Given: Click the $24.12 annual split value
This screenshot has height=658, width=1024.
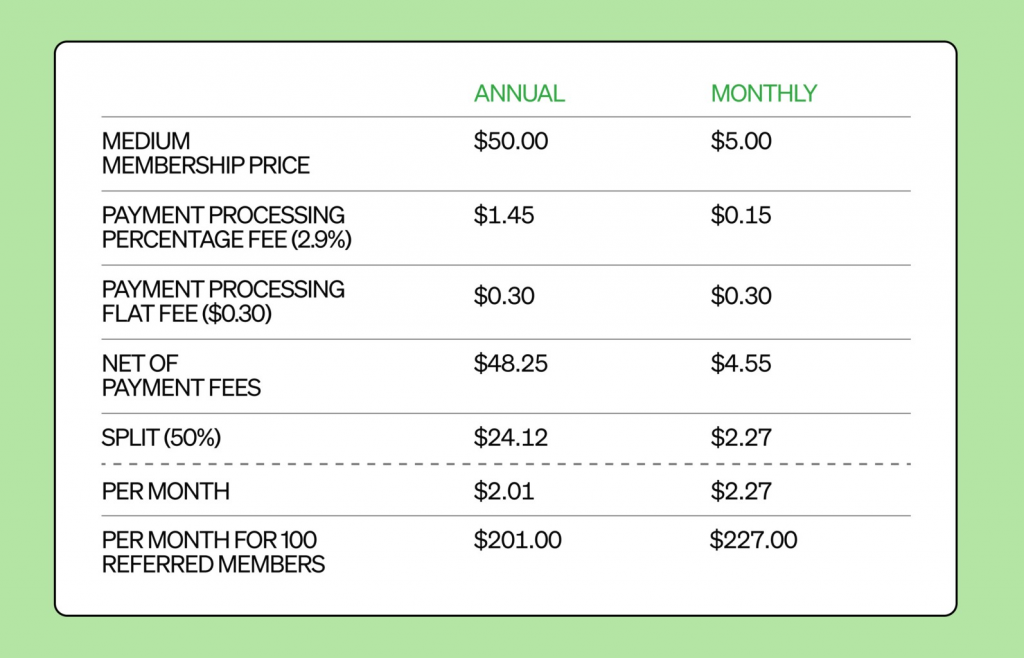Looking at the screenshot, I should (511, 437).
